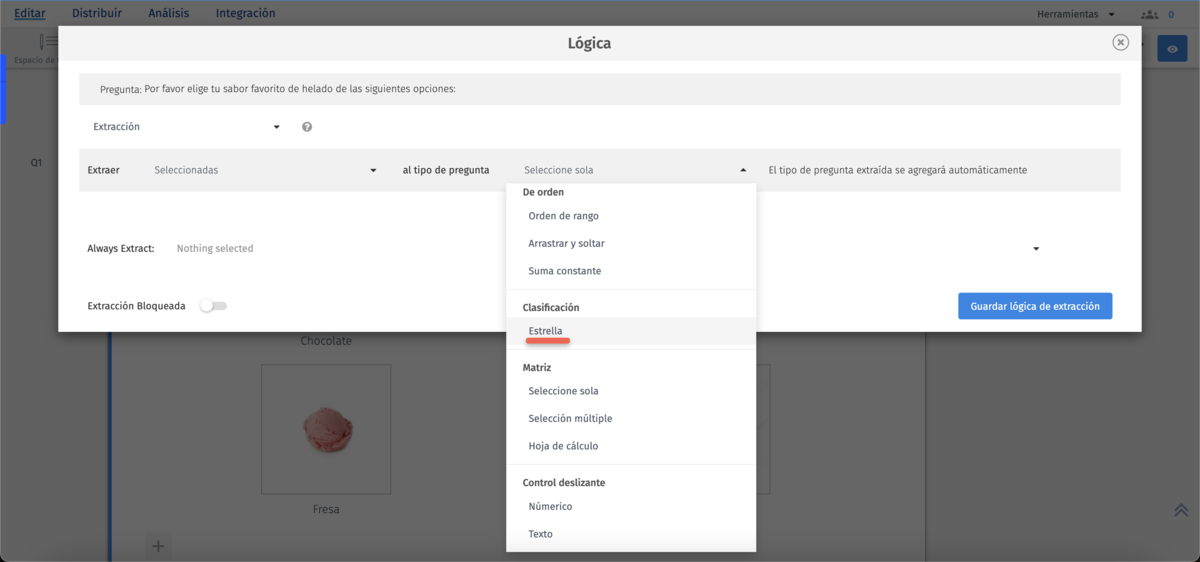The height and width of the screenshot is (562, 1200).
Task: Open the Extracción help question mark icon
Action: click(307, 127)
